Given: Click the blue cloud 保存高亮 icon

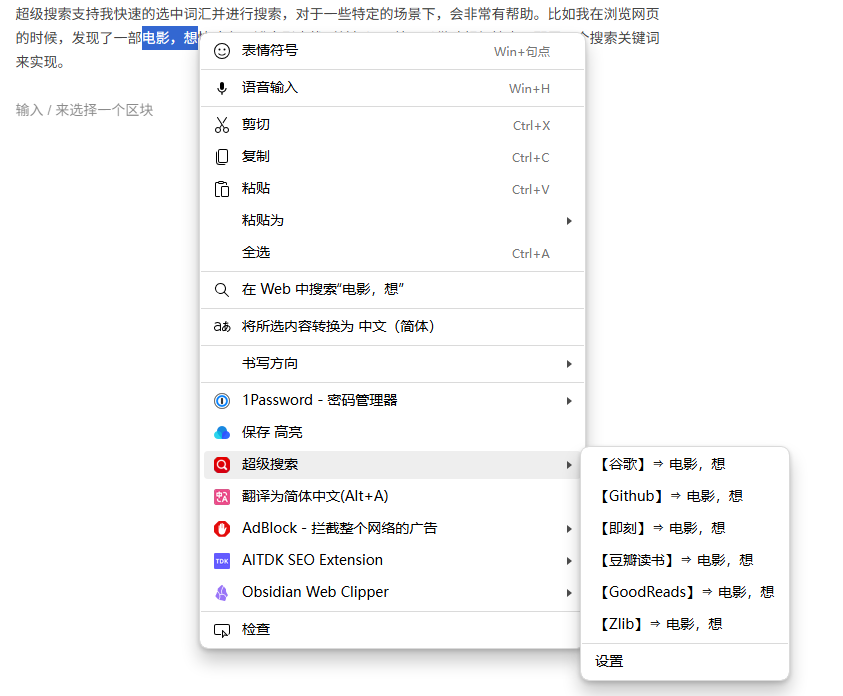Looking at the screenshot, I should [x=221, y=432].
